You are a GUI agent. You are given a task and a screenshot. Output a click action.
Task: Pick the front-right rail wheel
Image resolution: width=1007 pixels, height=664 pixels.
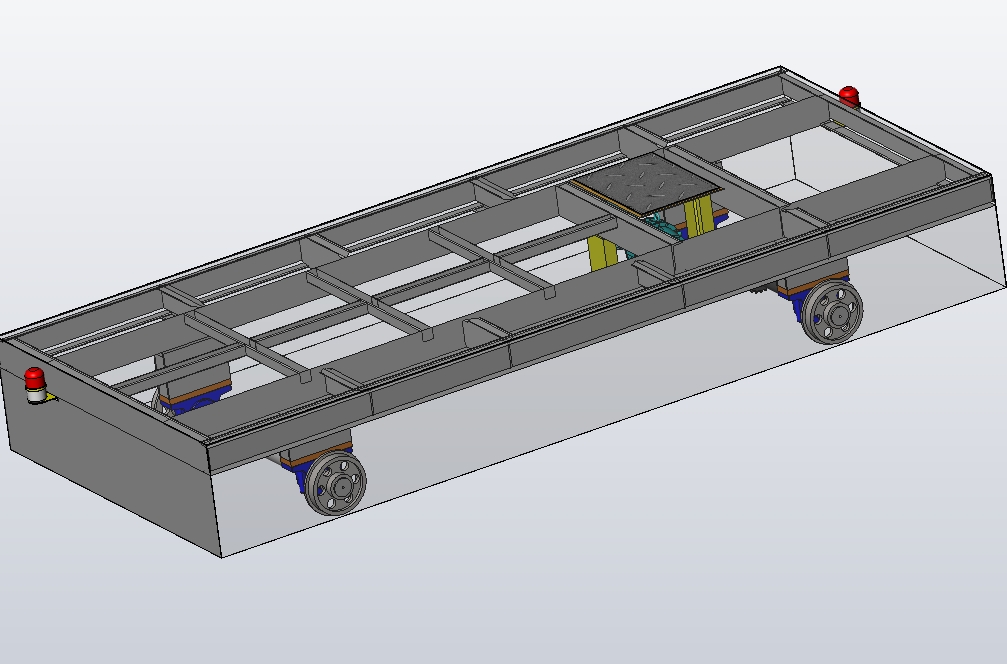coord(833,313)
